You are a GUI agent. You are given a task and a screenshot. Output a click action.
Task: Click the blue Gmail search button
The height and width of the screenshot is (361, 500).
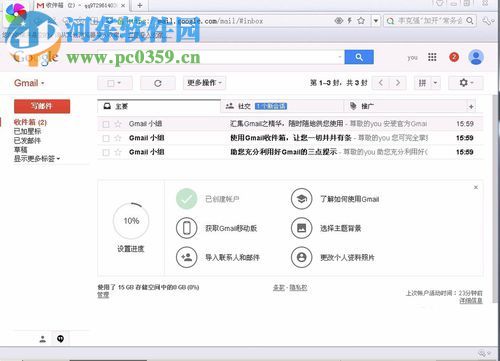pos(359,57)
